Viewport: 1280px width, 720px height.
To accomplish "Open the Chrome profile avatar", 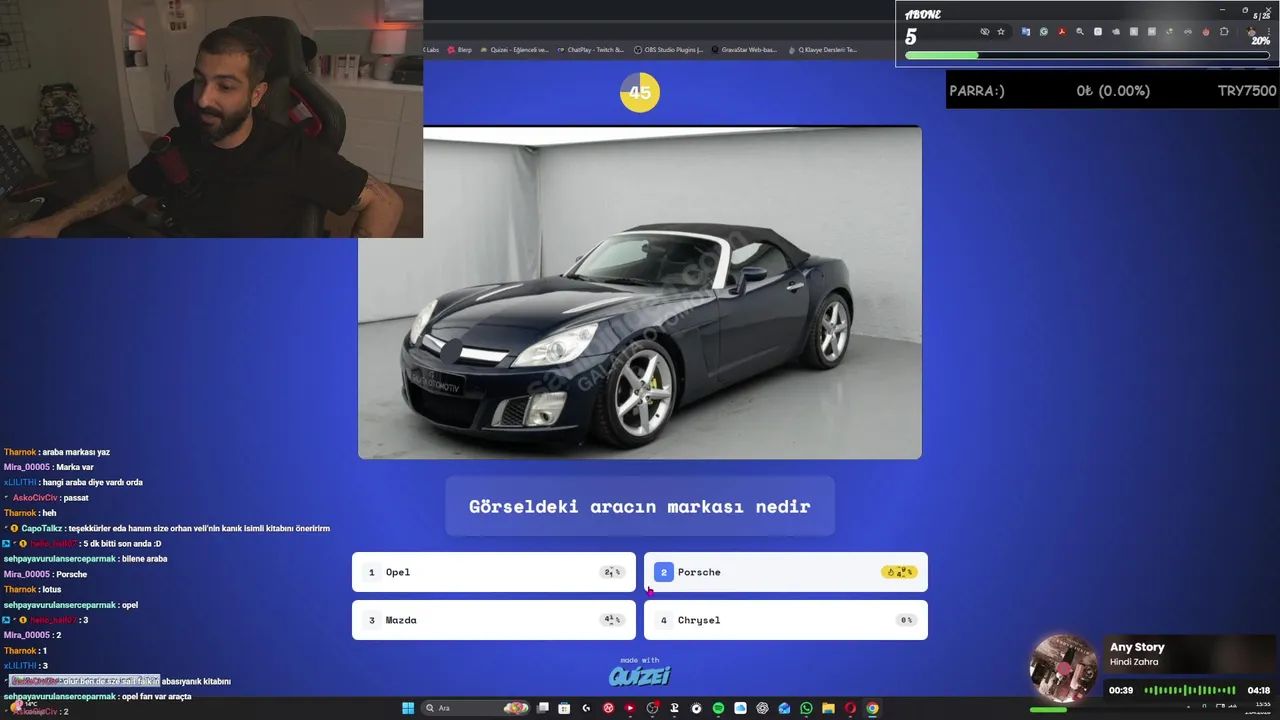I will pyautogui.click(x=1251, y=31).
